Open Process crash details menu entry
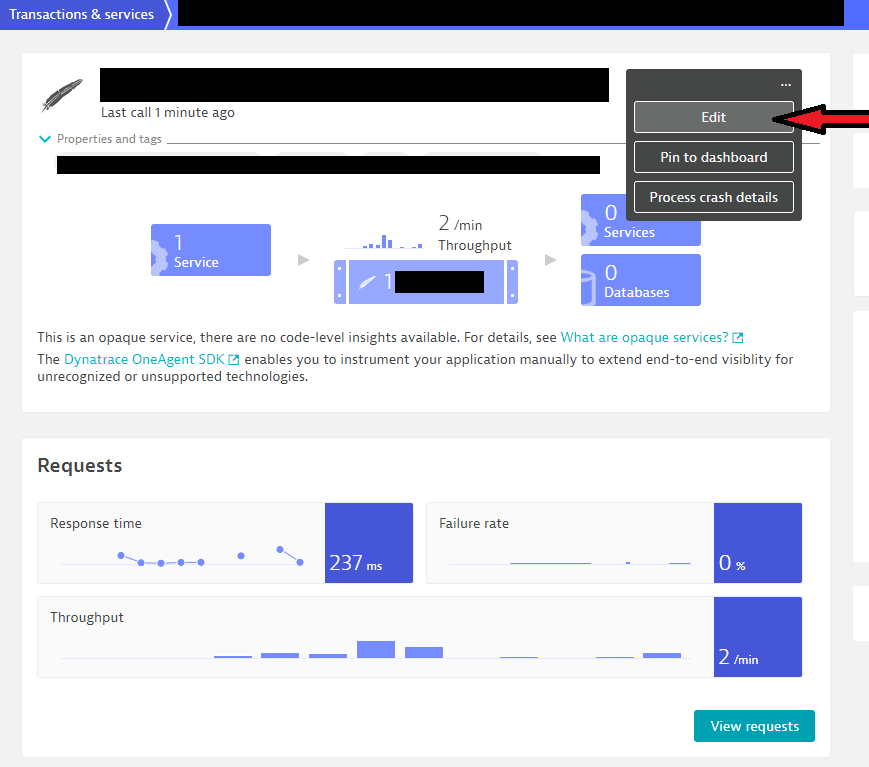 tap(713, 197)
